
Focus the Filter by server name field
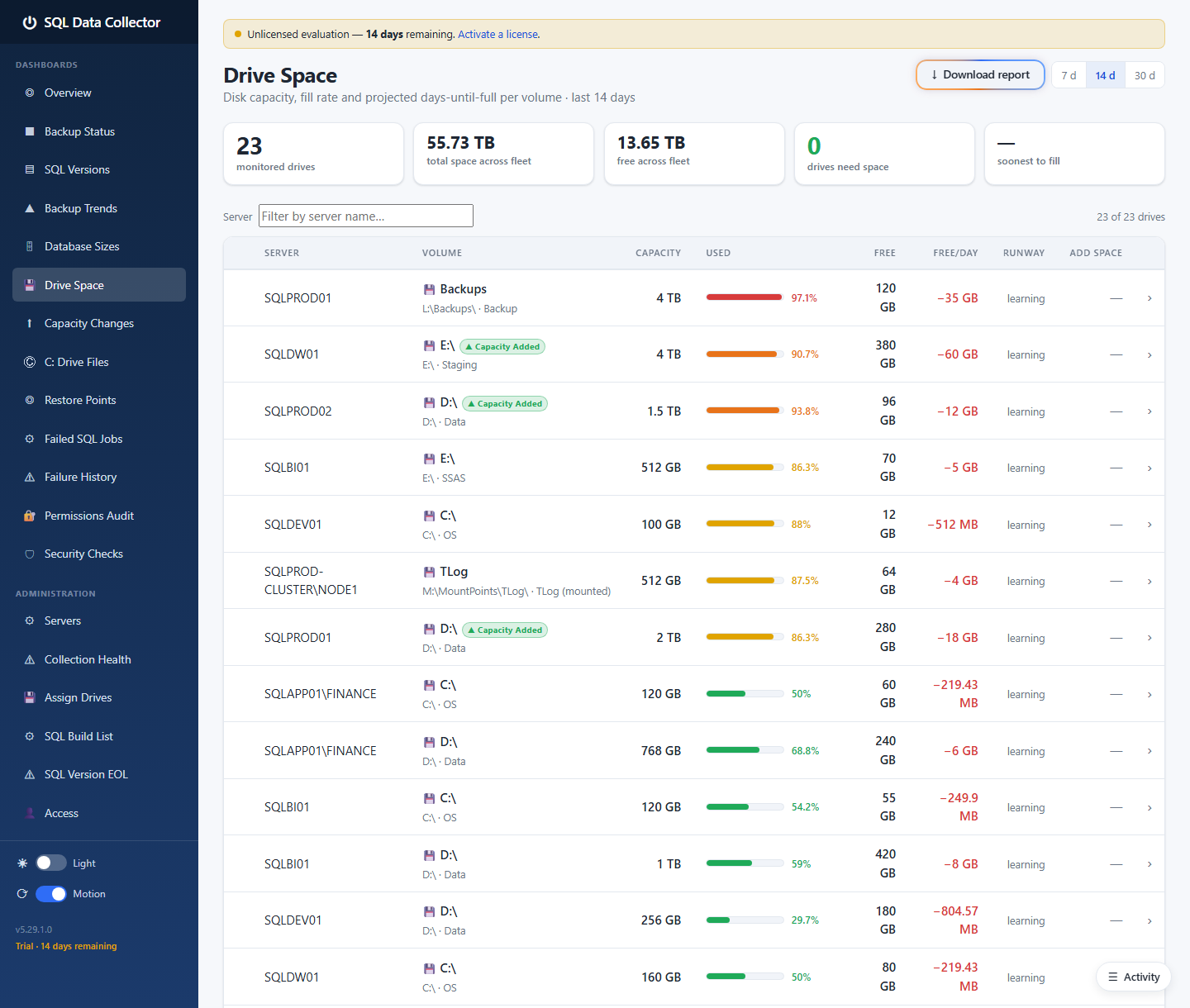(366, 216)
